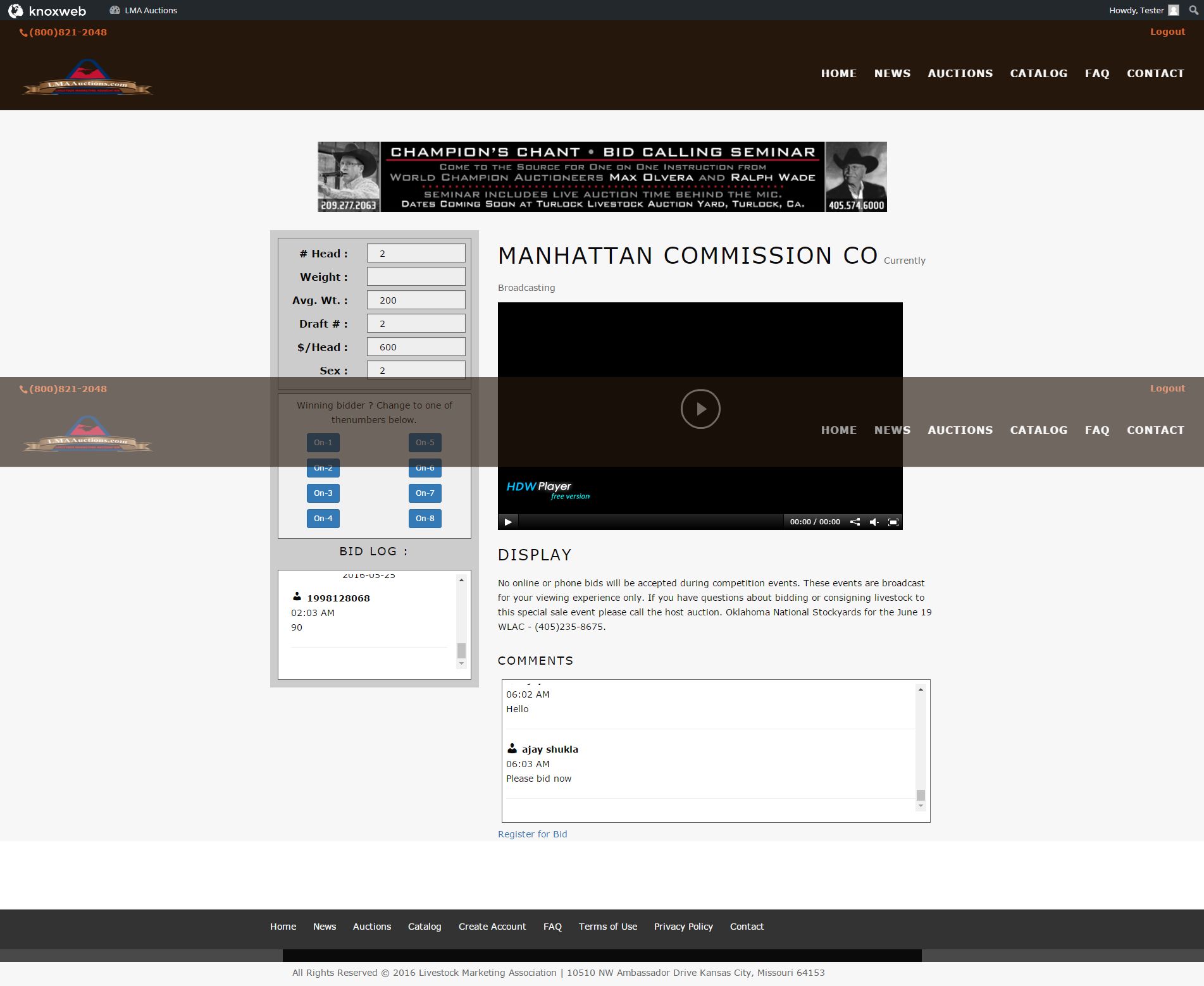Focus the Avg. Wt. input field

pyautogui.click(x=416, y=300)
